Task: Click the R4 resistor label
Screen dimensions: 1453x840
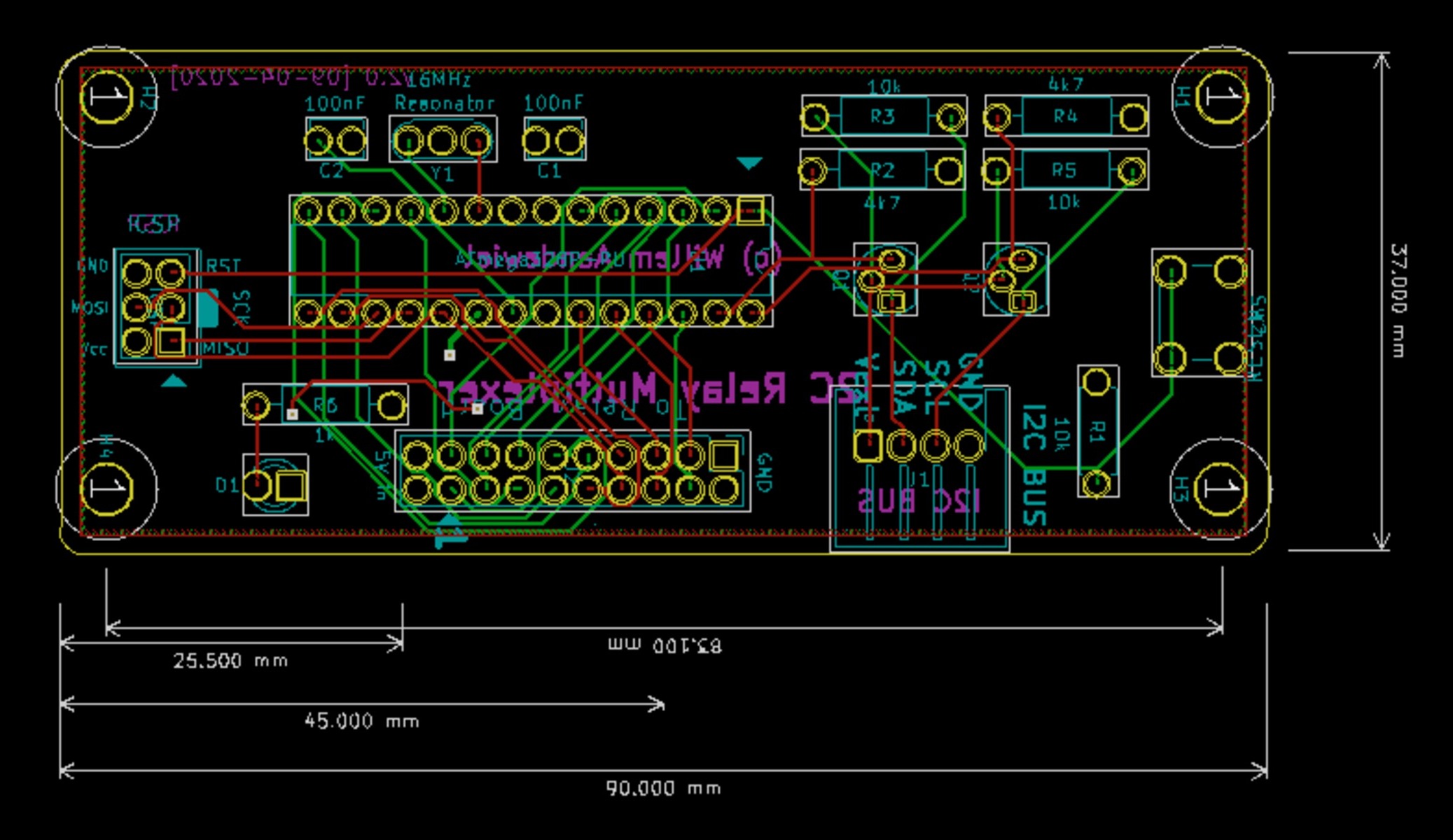Action: [x=1065, y=116]
